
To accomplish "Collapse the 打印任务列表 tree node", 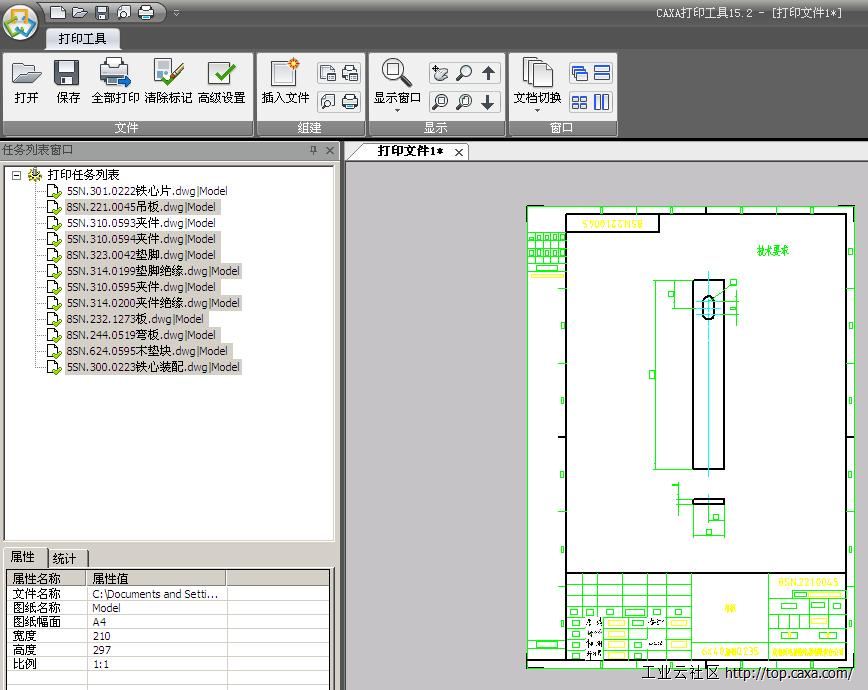I will 17,176.
